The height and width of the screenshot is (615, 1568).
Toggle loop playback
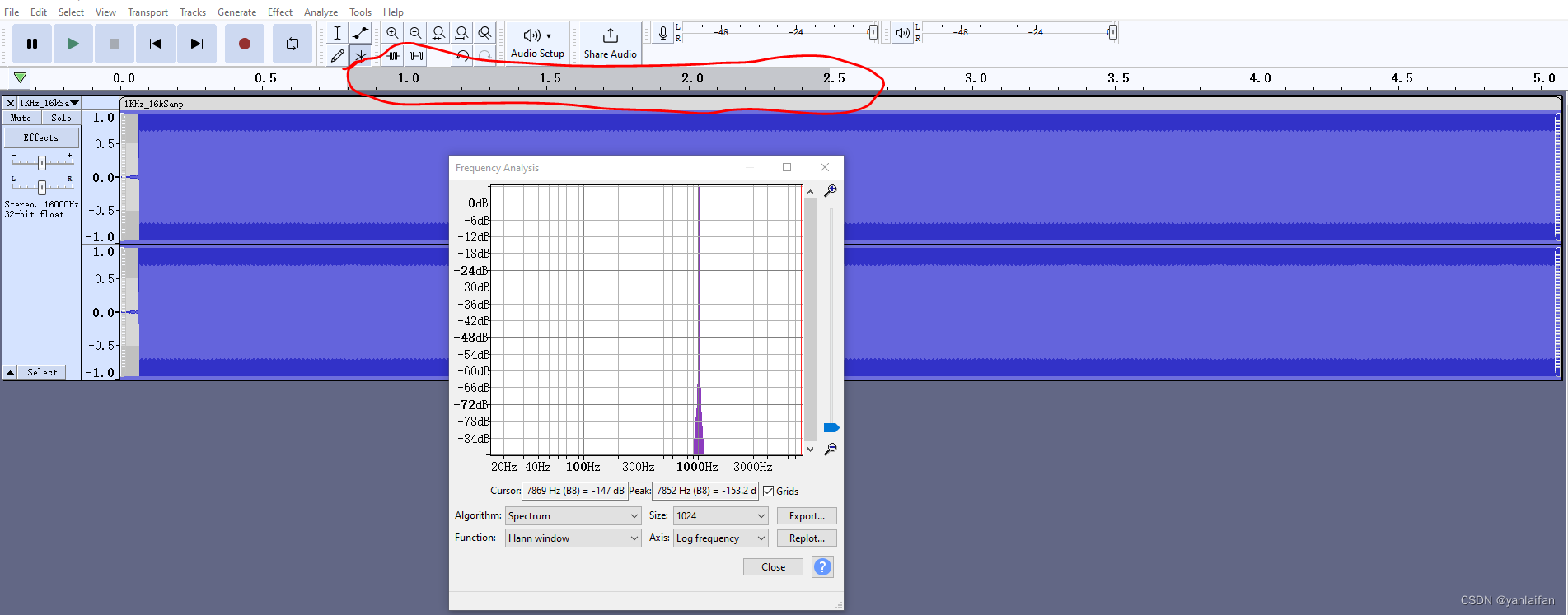coord(293,44)
